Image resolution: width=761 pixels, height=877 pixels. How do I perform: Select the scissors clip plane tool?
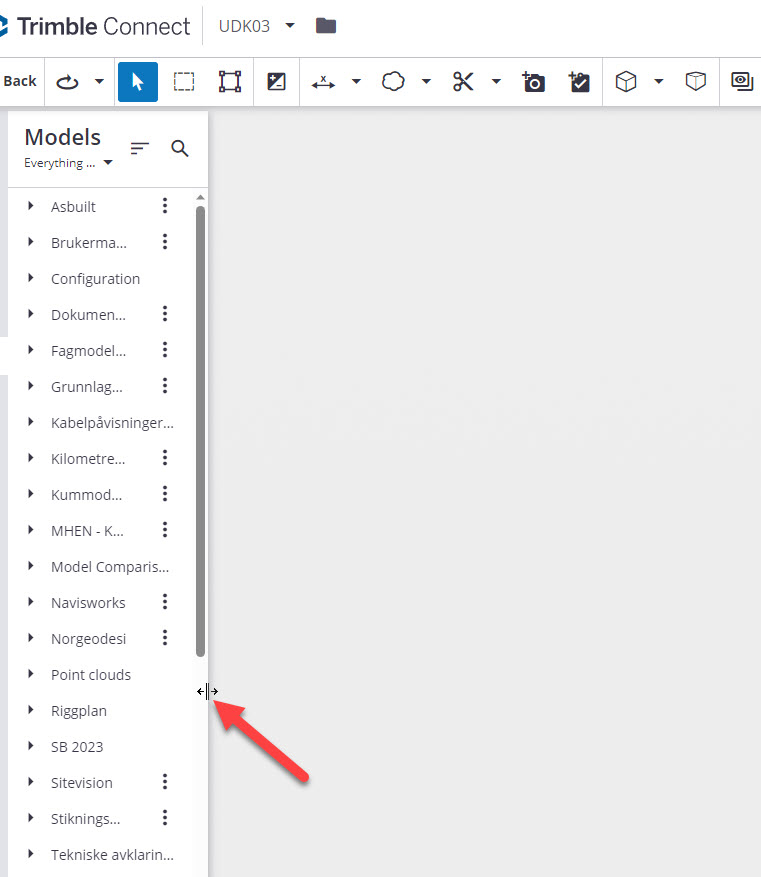point(463,82)
